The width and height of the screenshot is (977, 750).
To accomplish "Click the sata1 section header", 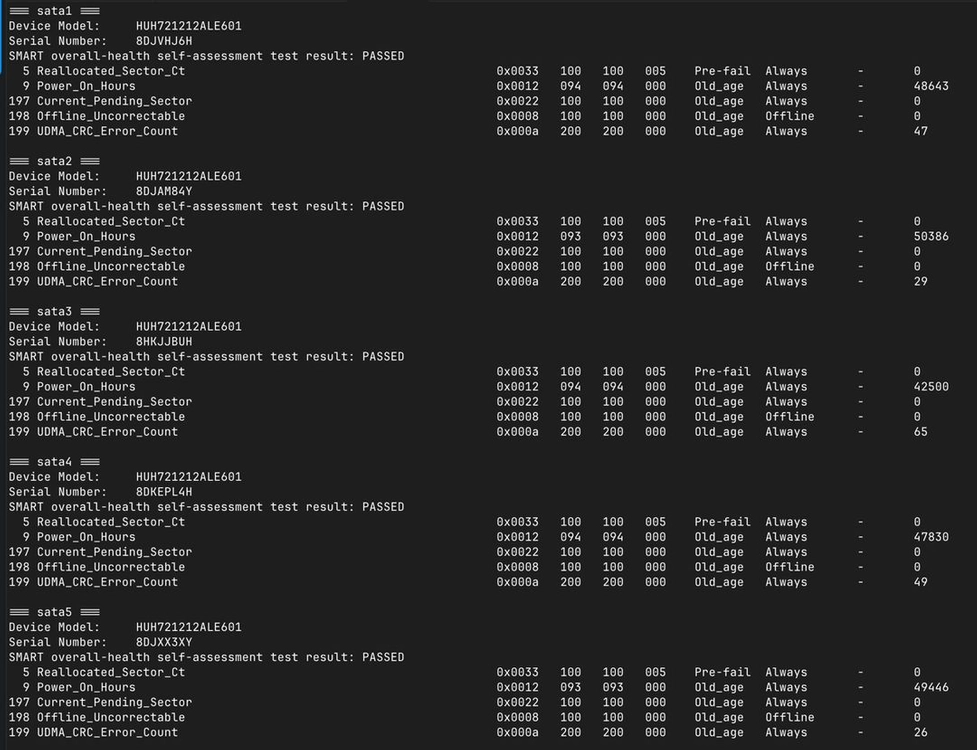I will pos(54,11).
